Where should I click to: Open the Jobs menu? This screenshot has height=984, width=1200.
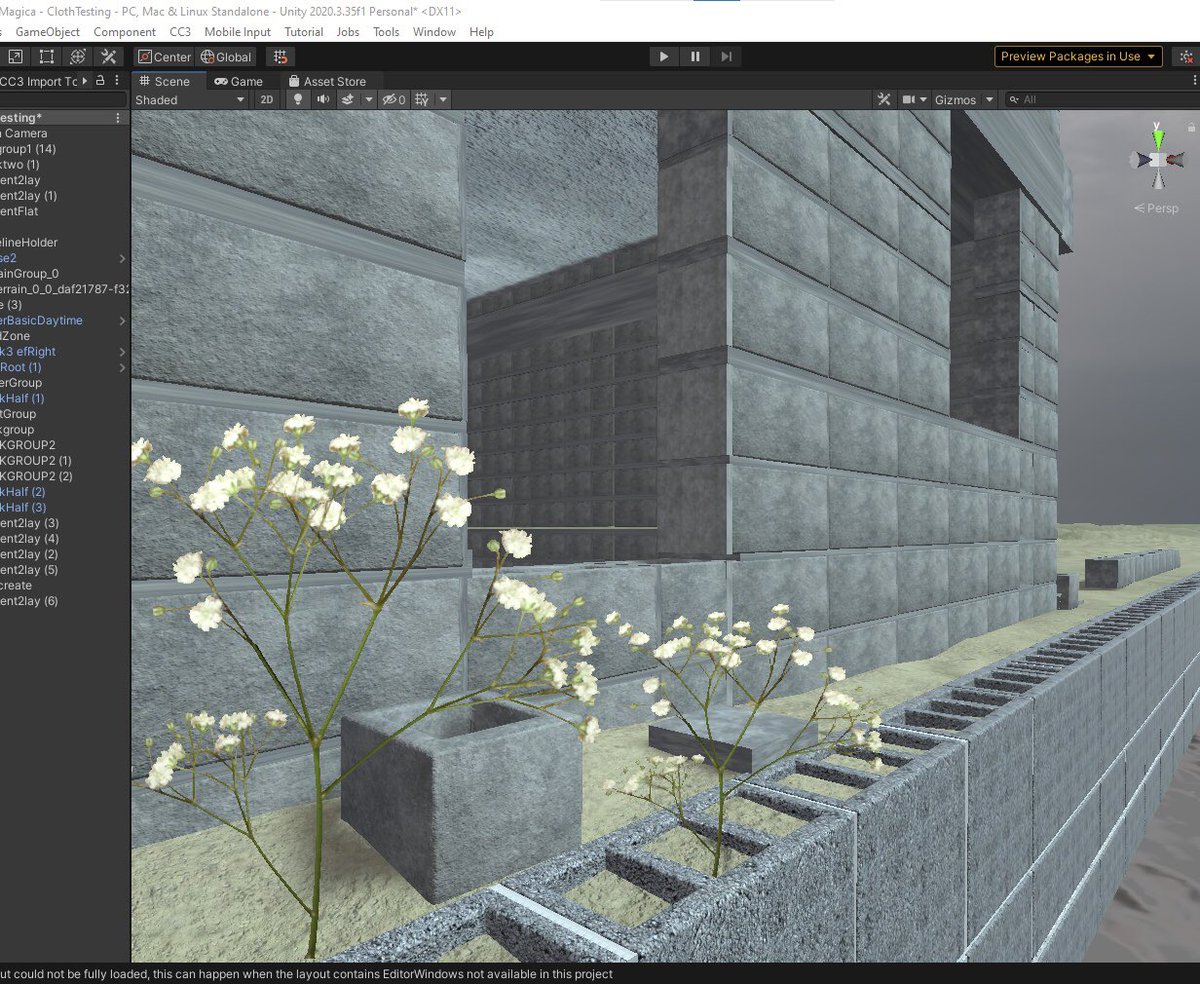tap(348, 32)
